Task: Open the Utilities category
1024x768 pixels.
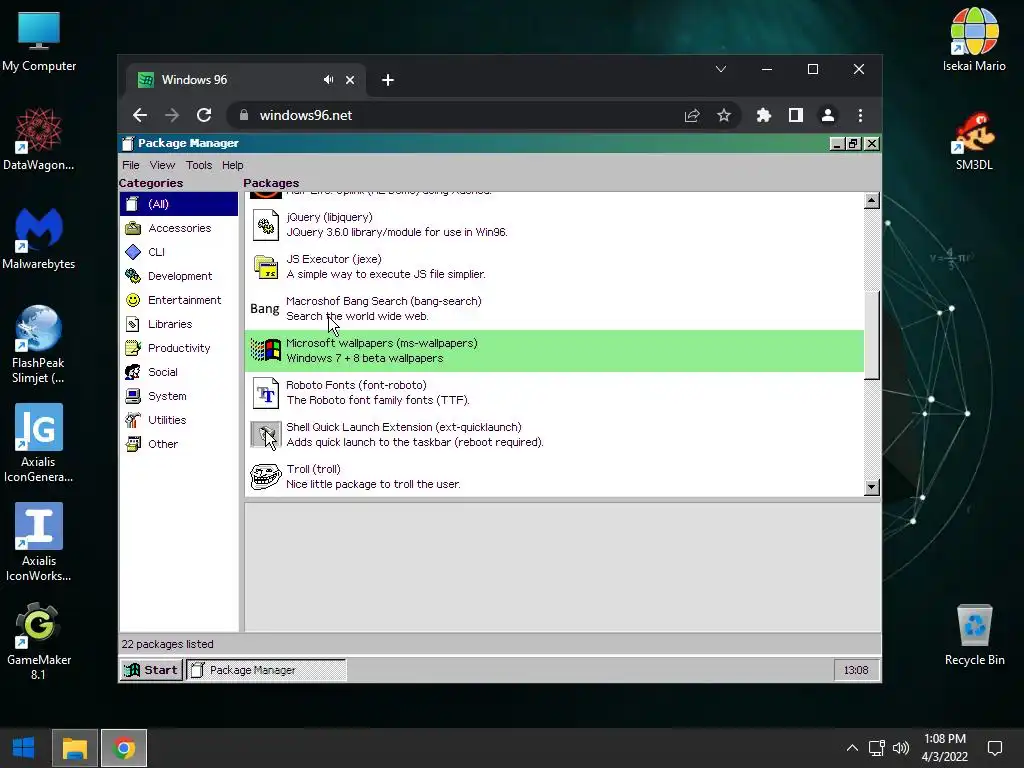Action: coord(178,420)
